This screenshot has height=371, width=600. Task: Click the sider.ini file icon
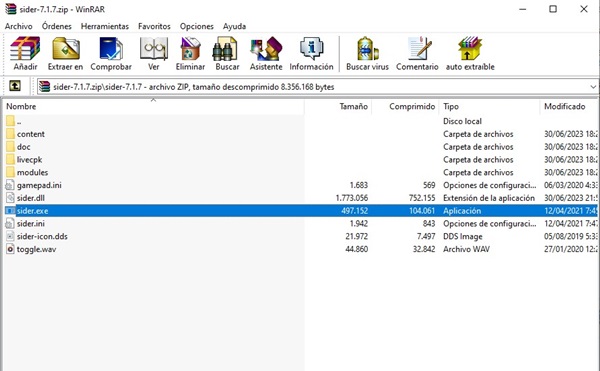click(10, 223)
